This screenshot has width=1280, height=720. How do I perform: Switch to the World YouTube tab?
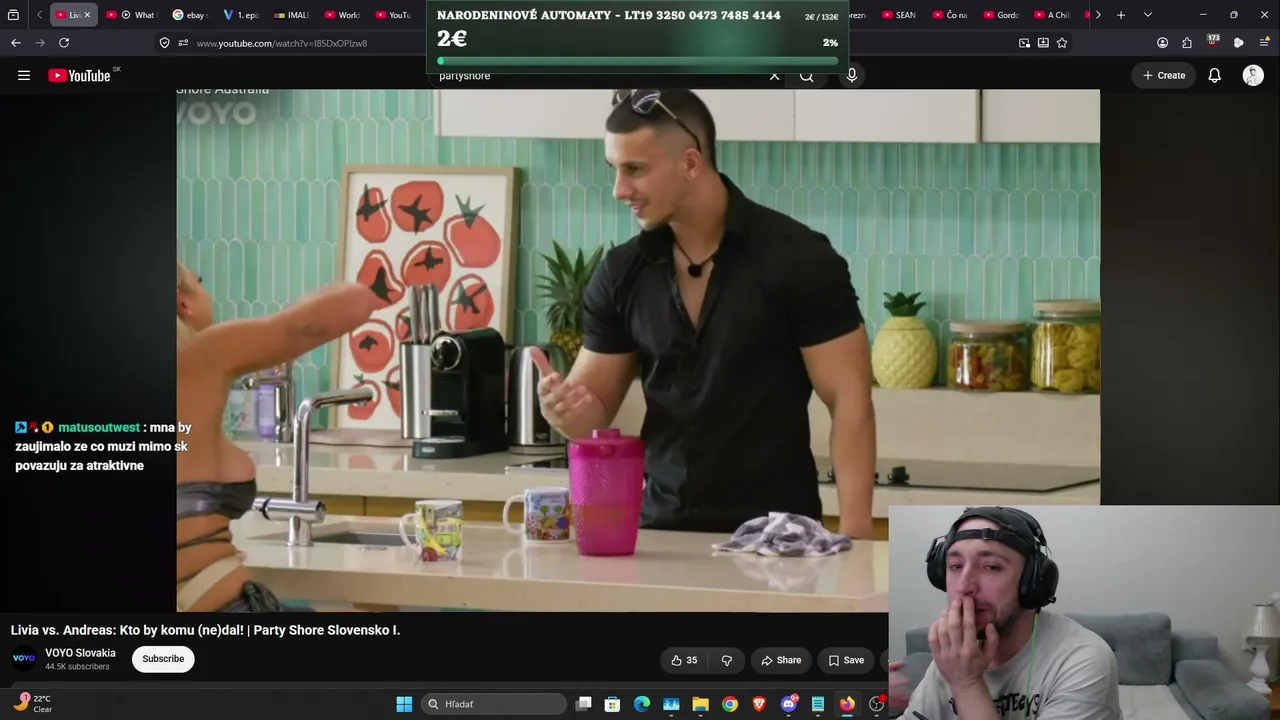click(x=342, y=15)
